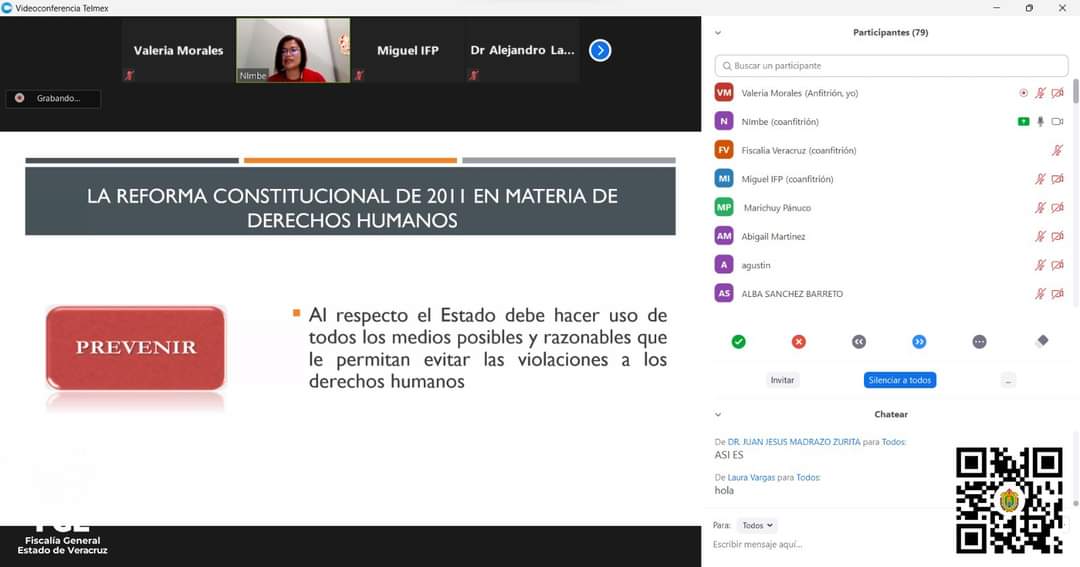Select ALBA SANCHEZ BARRETO participant entry
This screenshot has height=567, width=1080.
[x=791, y=294]
